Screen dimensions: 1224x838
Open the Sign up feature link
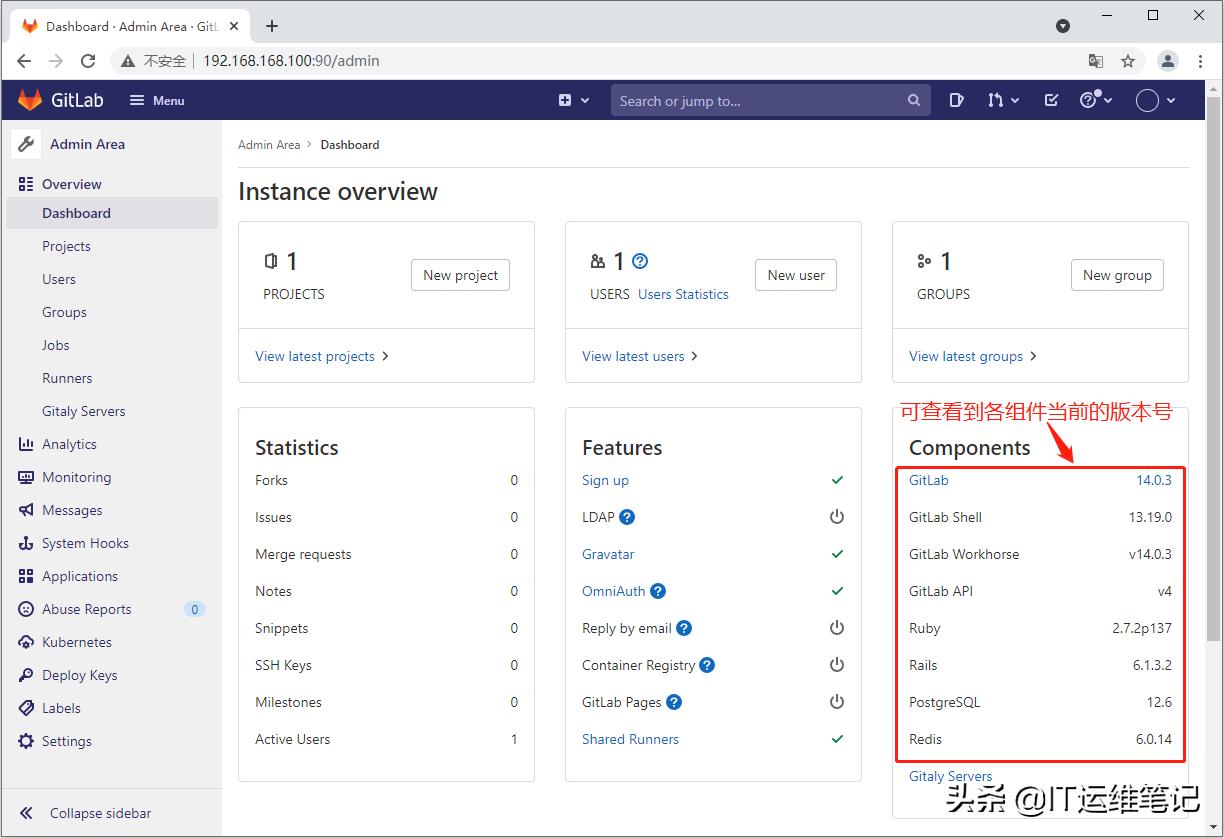(x=605, y=480)
